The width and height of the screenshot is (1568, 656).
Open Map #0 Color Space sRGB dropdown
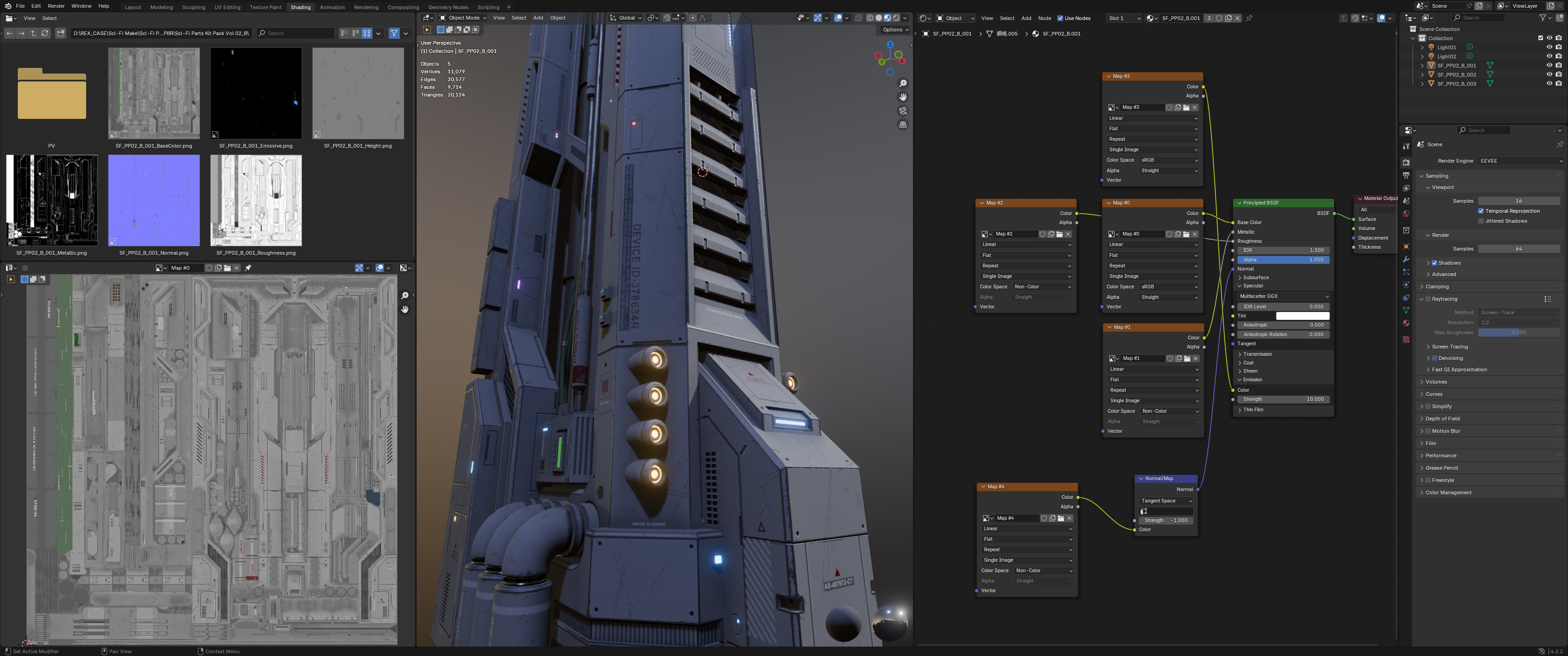[1169, 287]
